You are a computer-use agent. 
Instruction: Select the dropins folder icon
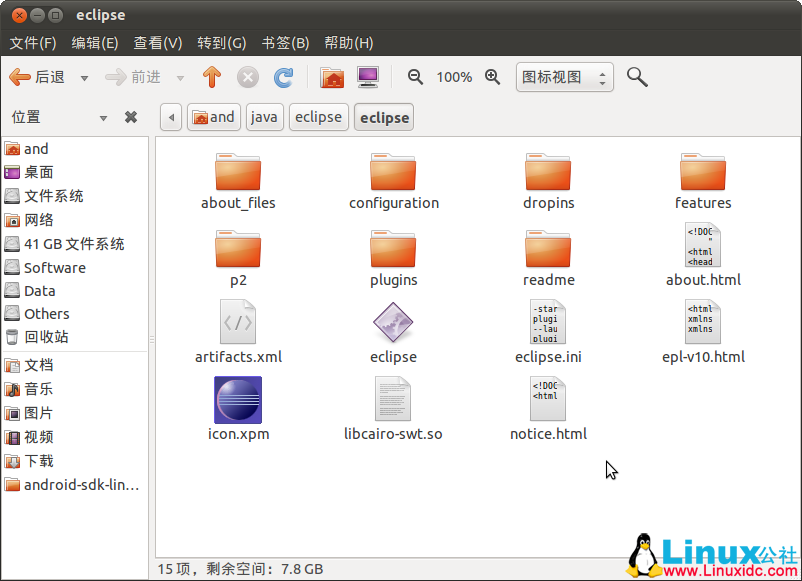click(548, 172)
